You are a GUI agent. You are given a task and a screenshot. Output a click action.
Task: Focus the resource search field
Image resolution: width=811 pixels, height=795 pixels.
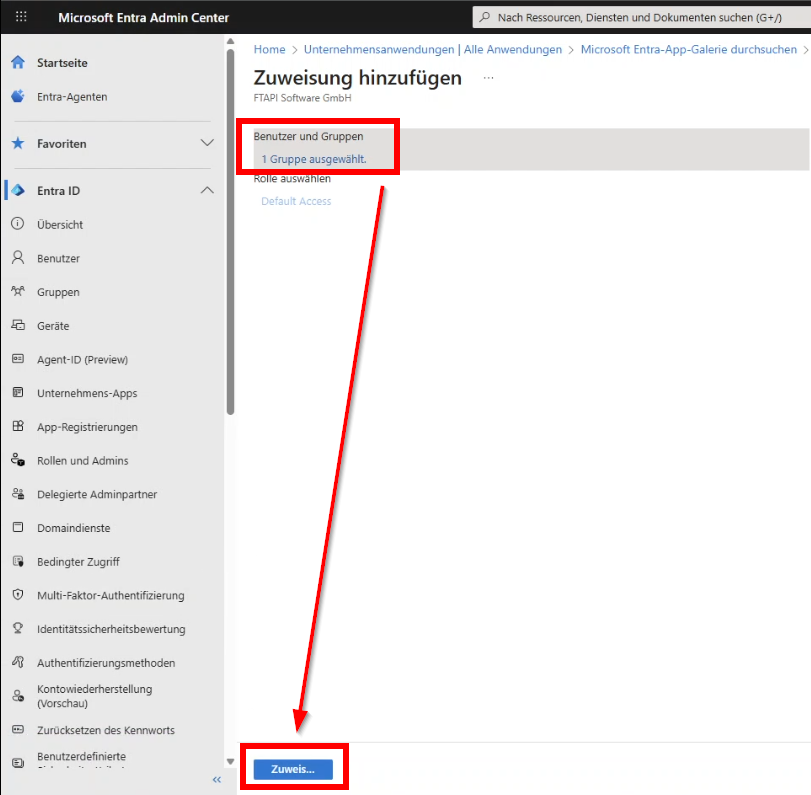pos(641,17)
